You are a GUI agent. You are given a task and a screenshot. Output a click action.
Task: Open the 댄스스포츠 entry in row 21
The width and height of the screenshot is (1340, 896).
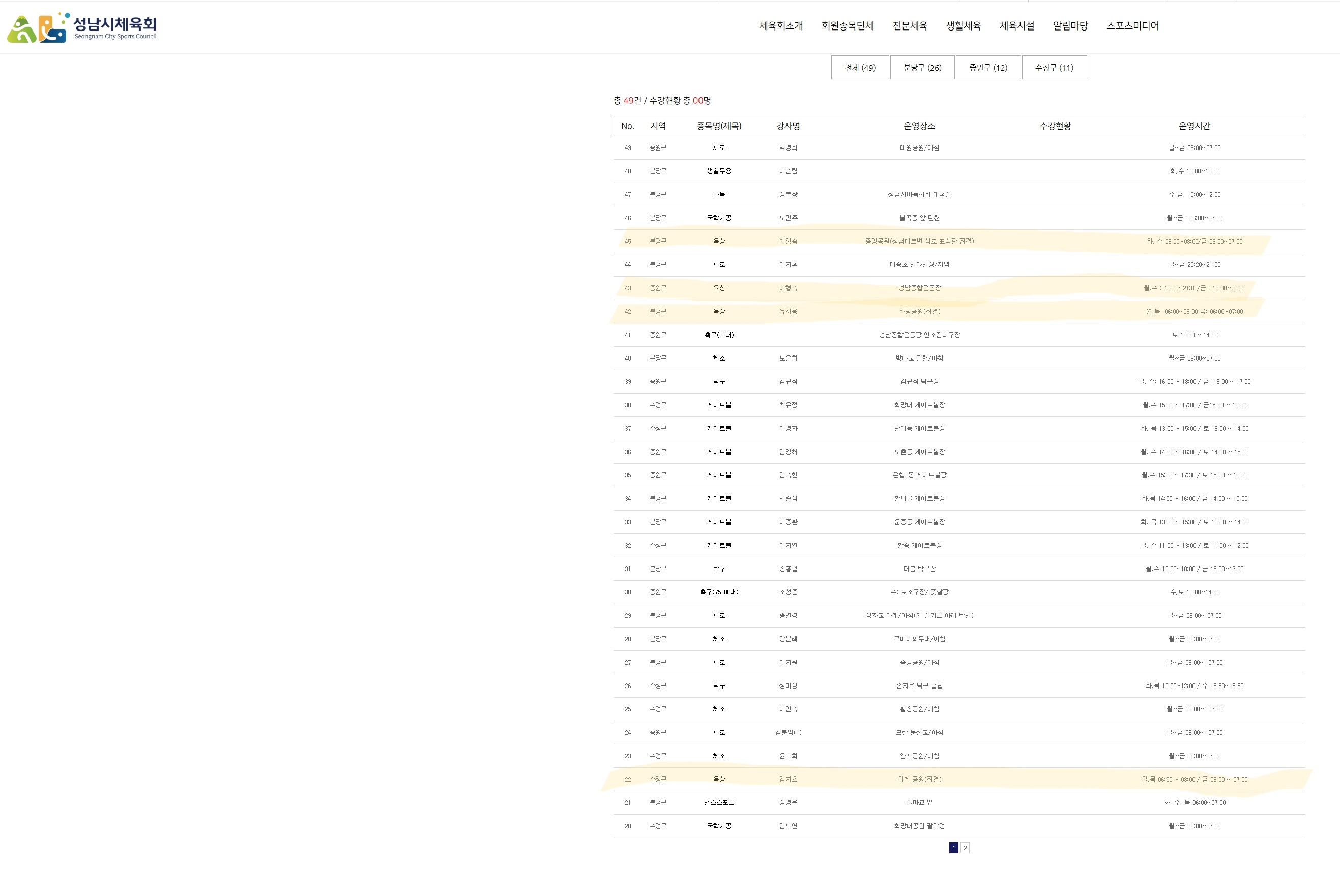click(719, 803)
